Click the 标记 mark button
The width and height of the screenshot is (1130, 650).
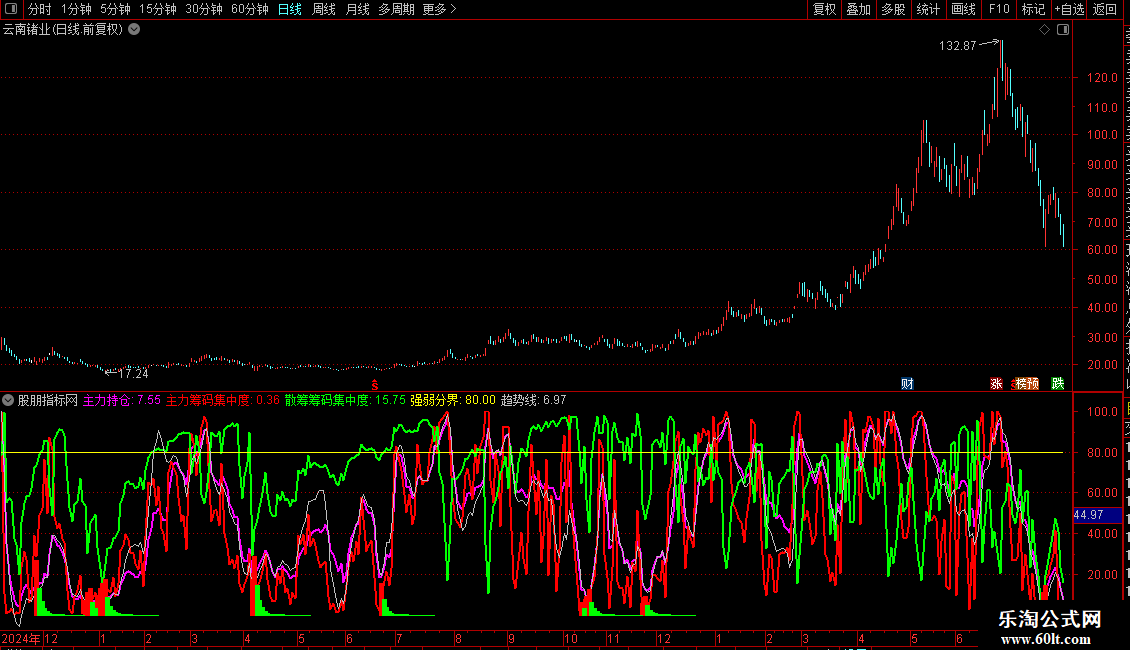click(x=1033, y=9)
